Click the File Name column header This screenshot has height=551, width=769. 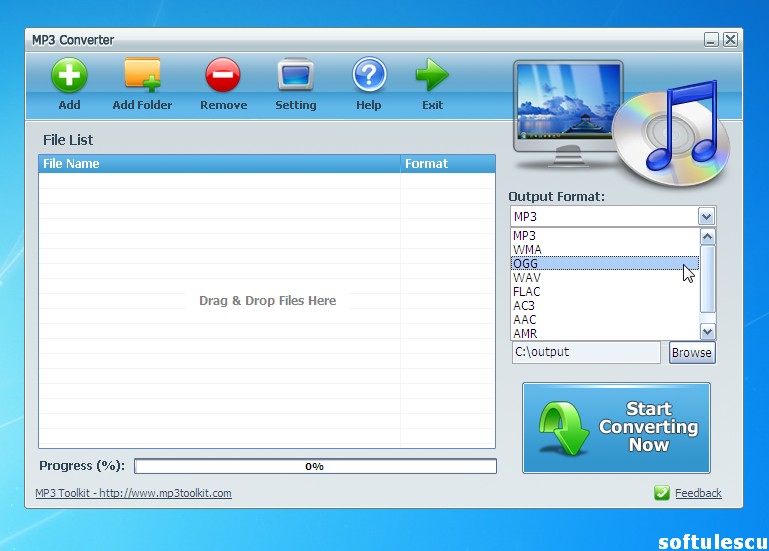coord(219,163)
